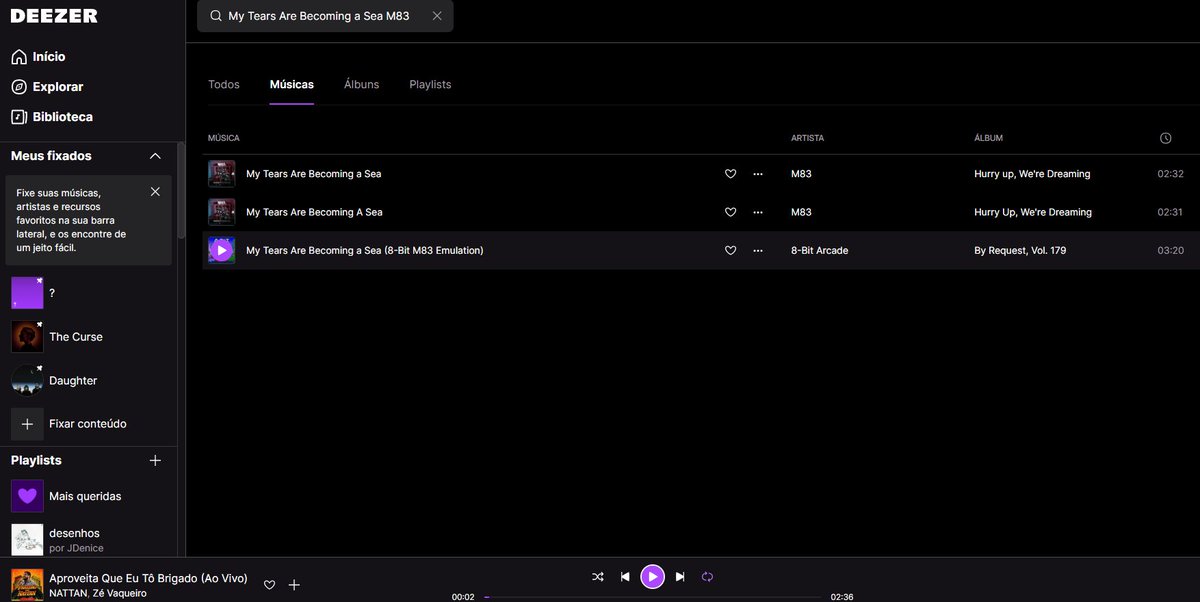The width and height of the screenshot is (1200, 602).
Task: Clear the search box with X
Action: (x=437, y=16)
